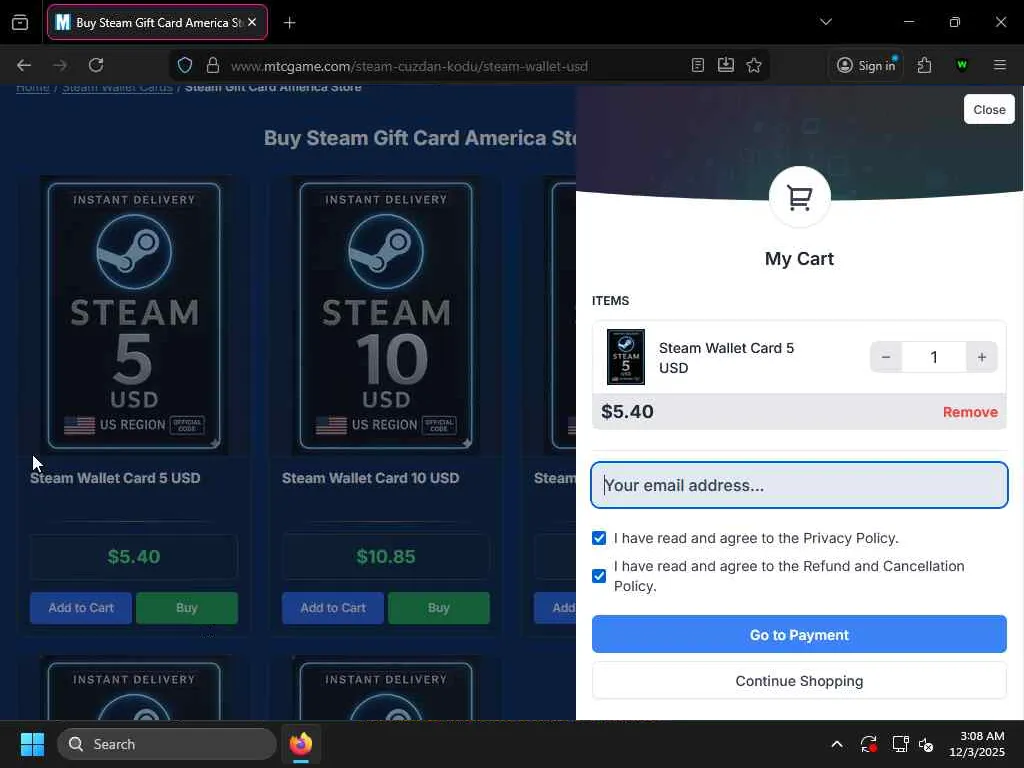Image resolution: width=1024 pixels, height=768 pixels.
Task: Open the Firefox application menu
Action: (1000, 65)
